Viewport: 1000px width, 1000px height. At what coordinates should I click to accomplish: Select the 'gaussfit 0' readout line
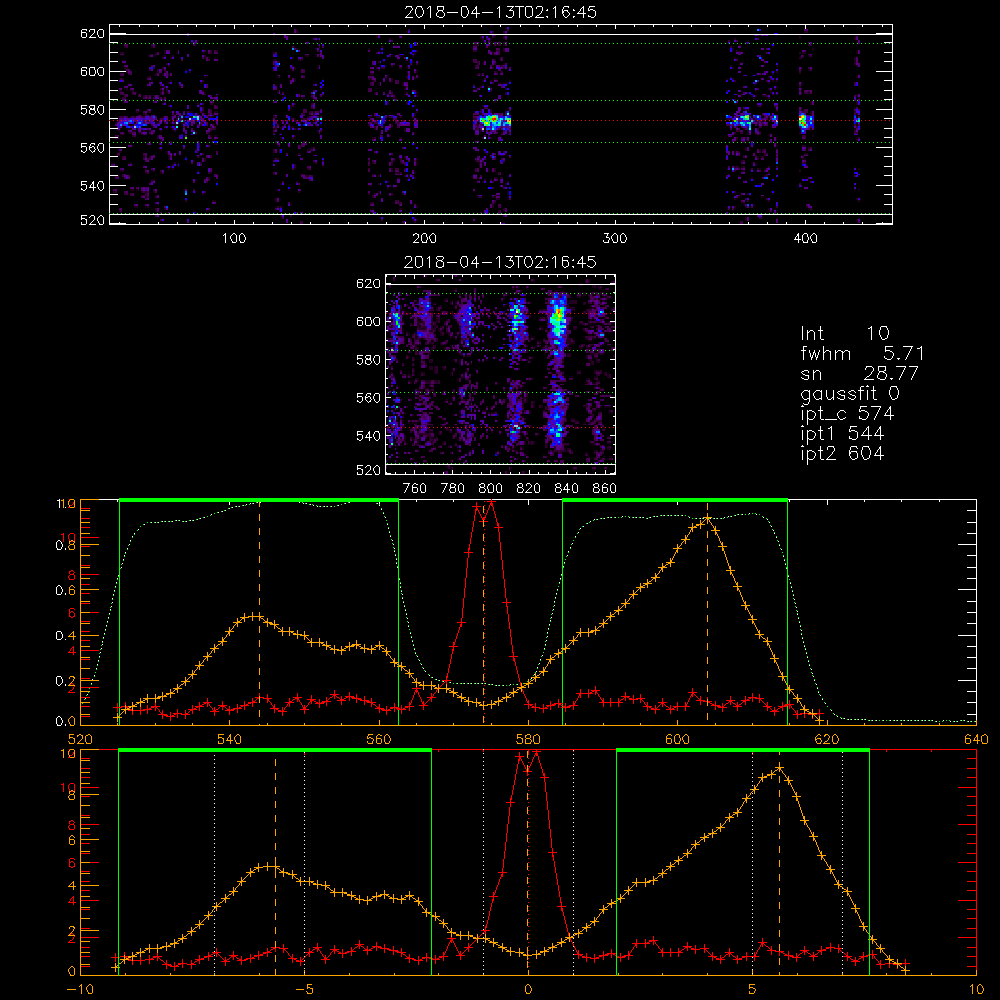tap(850, 393)
